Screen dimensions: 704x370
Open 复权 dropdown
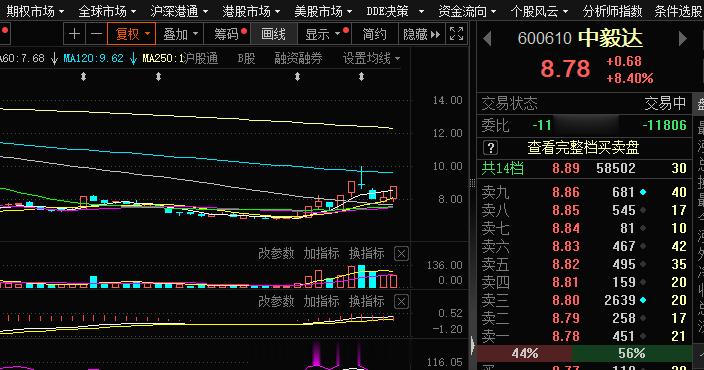point(132,34)
